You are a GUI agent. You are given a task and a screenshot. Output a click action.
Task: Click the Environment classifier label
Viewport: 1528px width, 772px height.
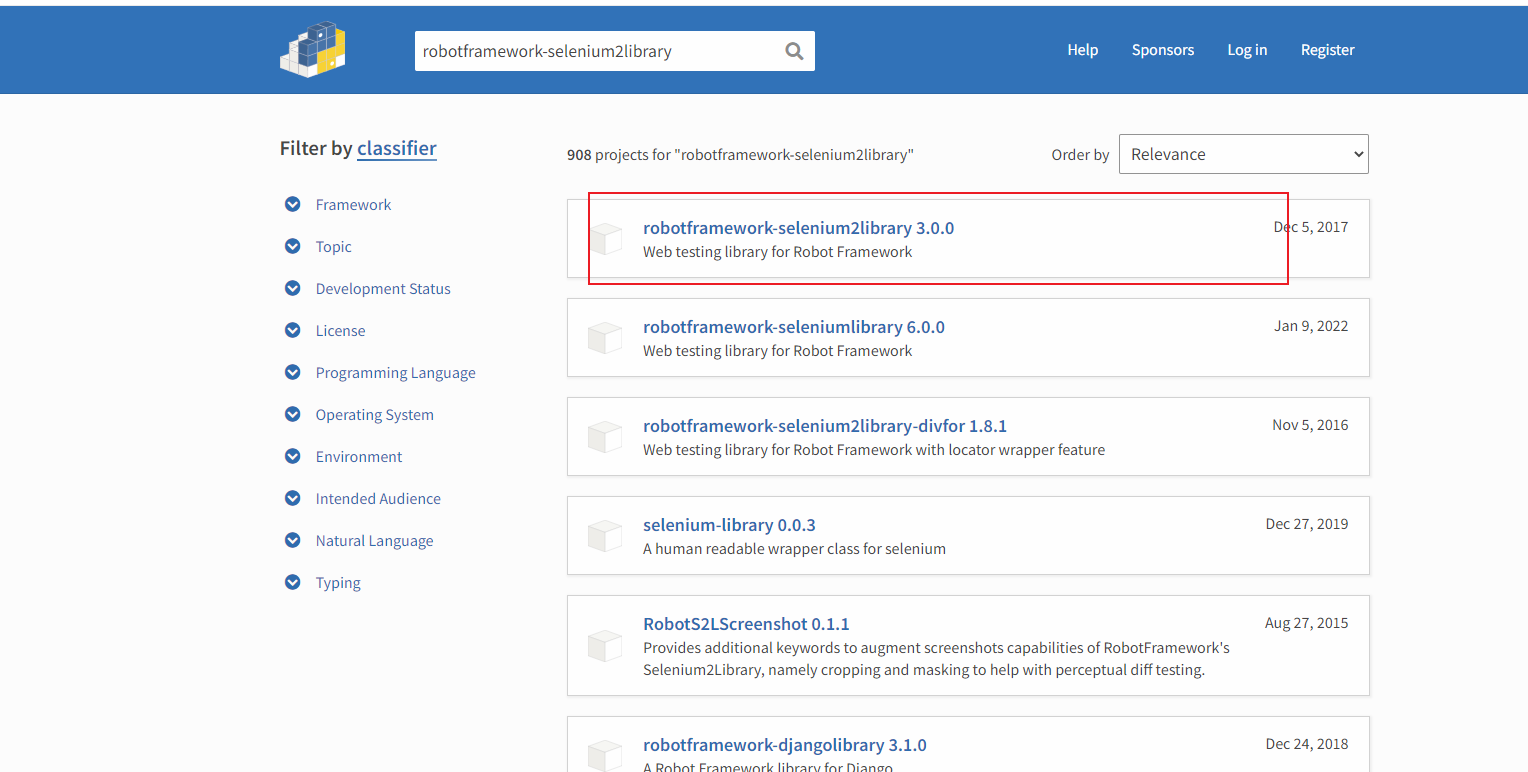click(x=358, y=456)
